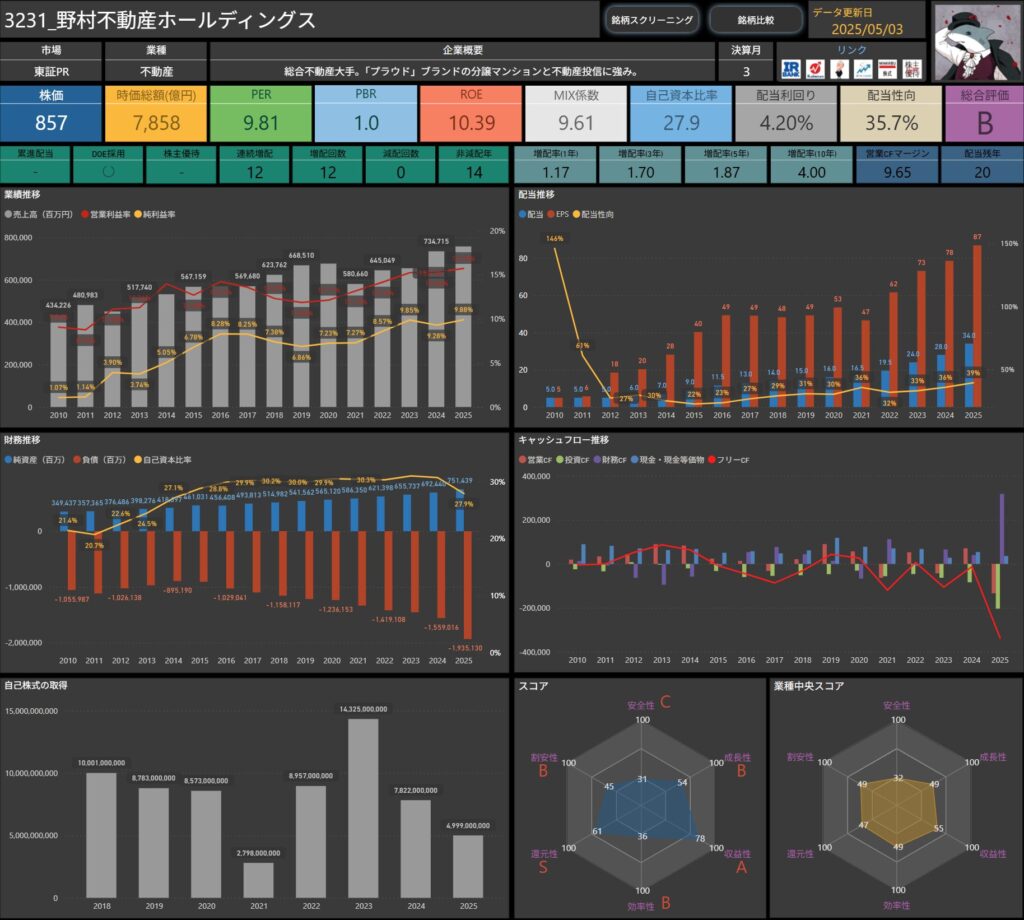Click the 負債（百万） legend entry
The width and height of the screenshot is (1024, 920).
pos(100,460)
